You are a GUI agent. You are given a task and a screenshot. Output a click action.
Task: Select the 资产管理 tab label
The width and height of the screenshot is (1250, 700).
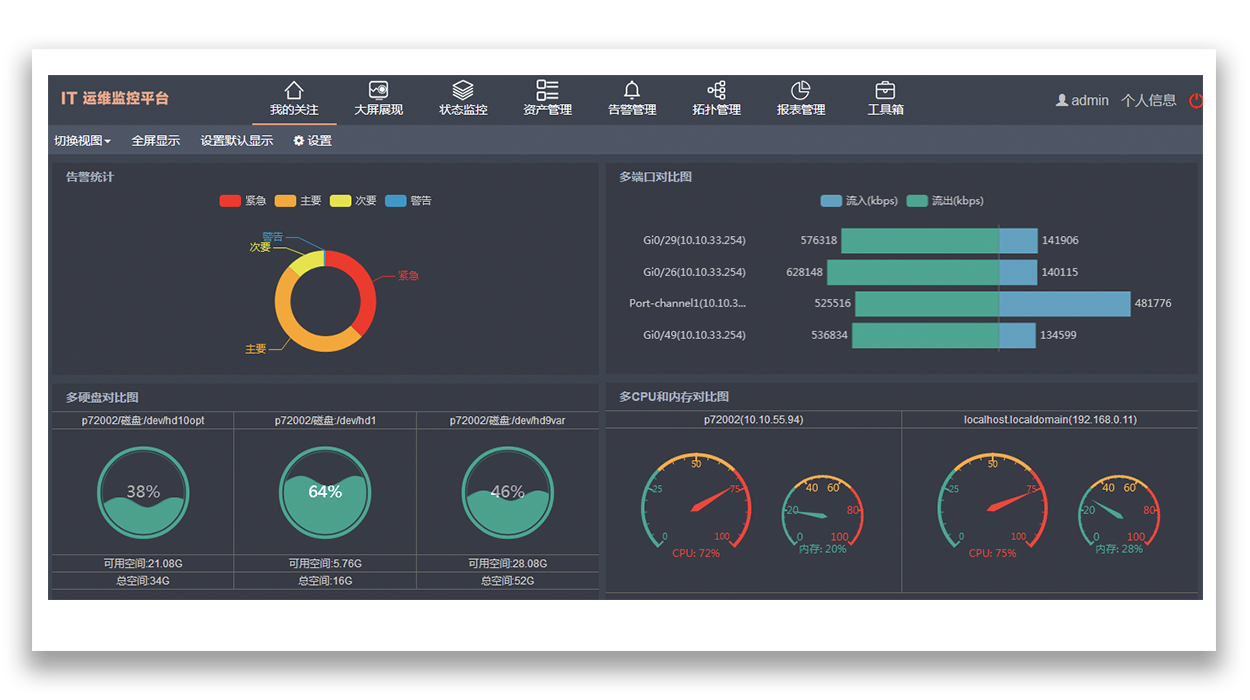point(547,110)
